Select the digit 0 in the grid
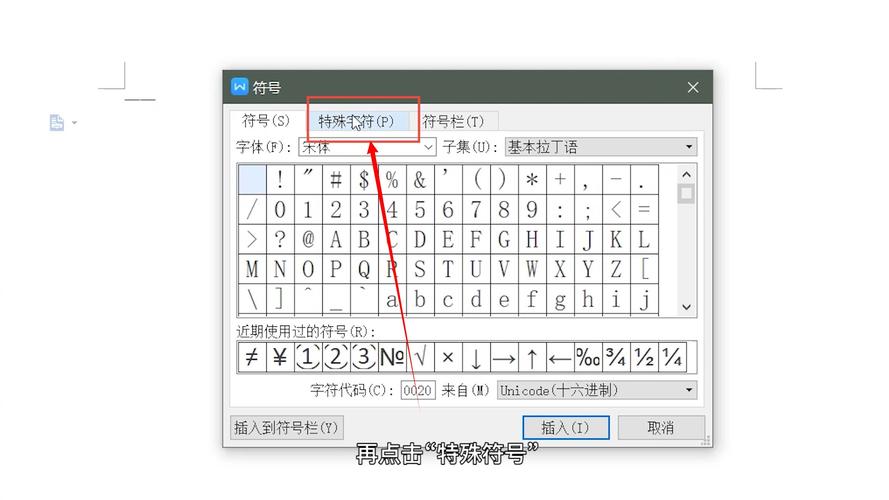 (280, 210)
